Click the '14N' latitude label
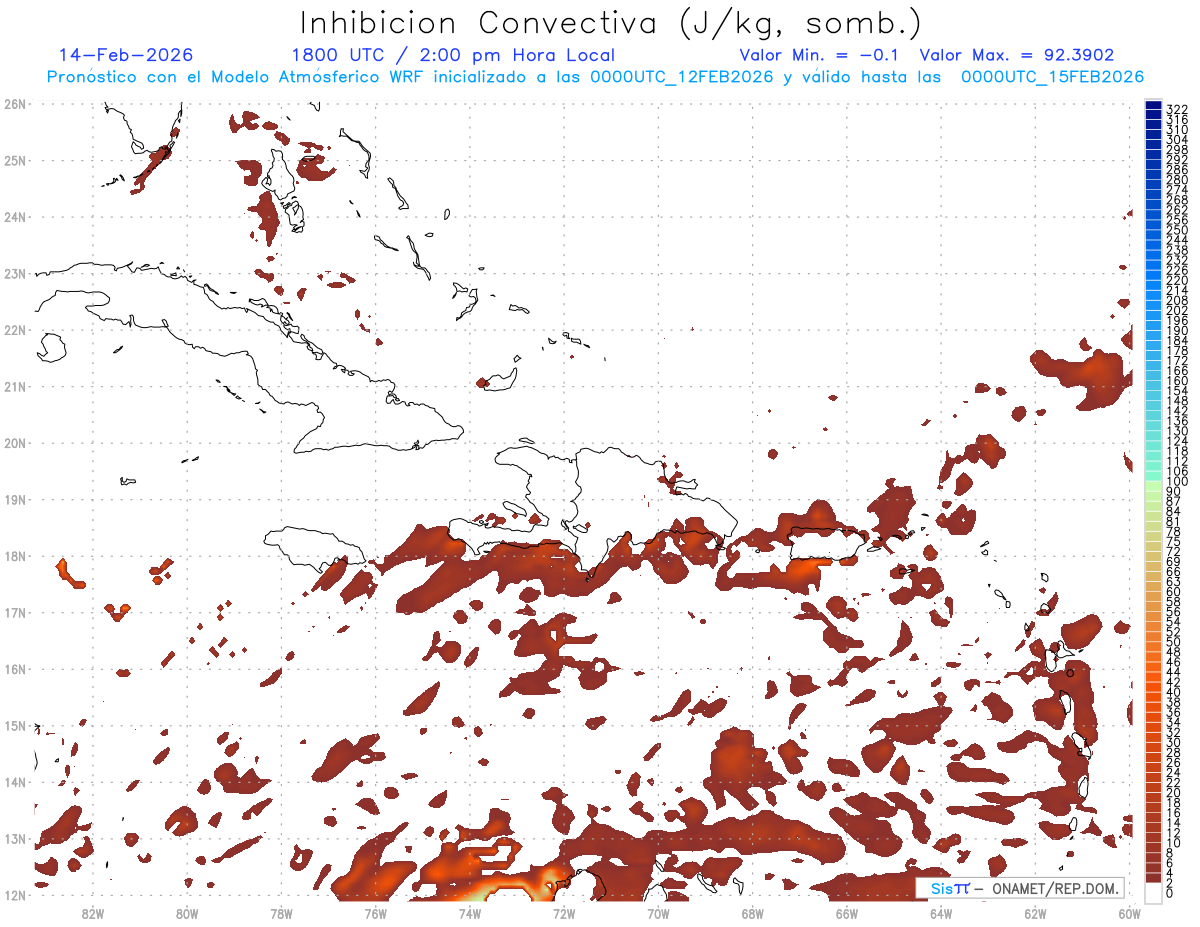The image size is (1200, 927). click(14, 782)
